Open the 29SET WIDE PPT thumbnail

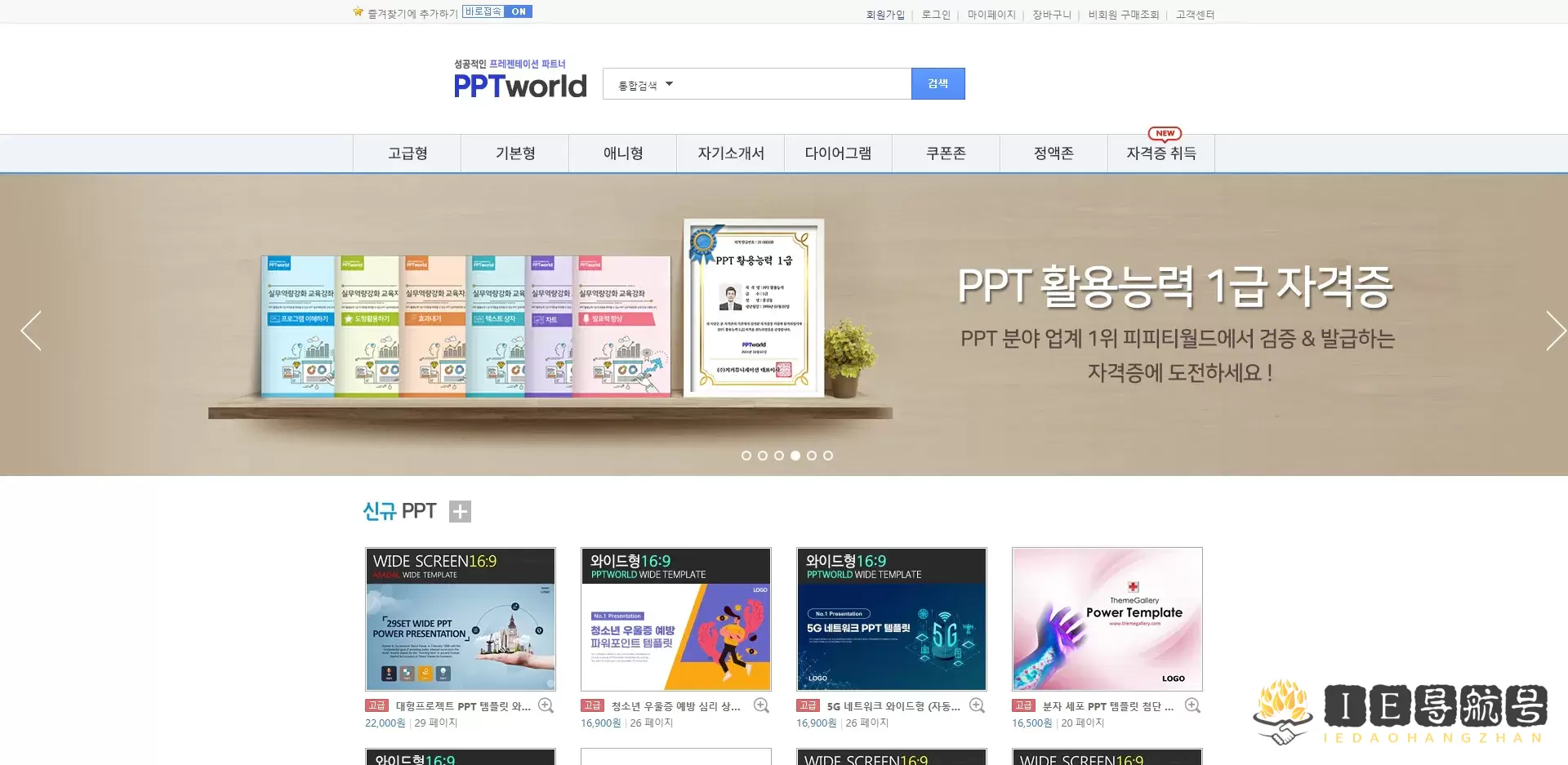461,619
